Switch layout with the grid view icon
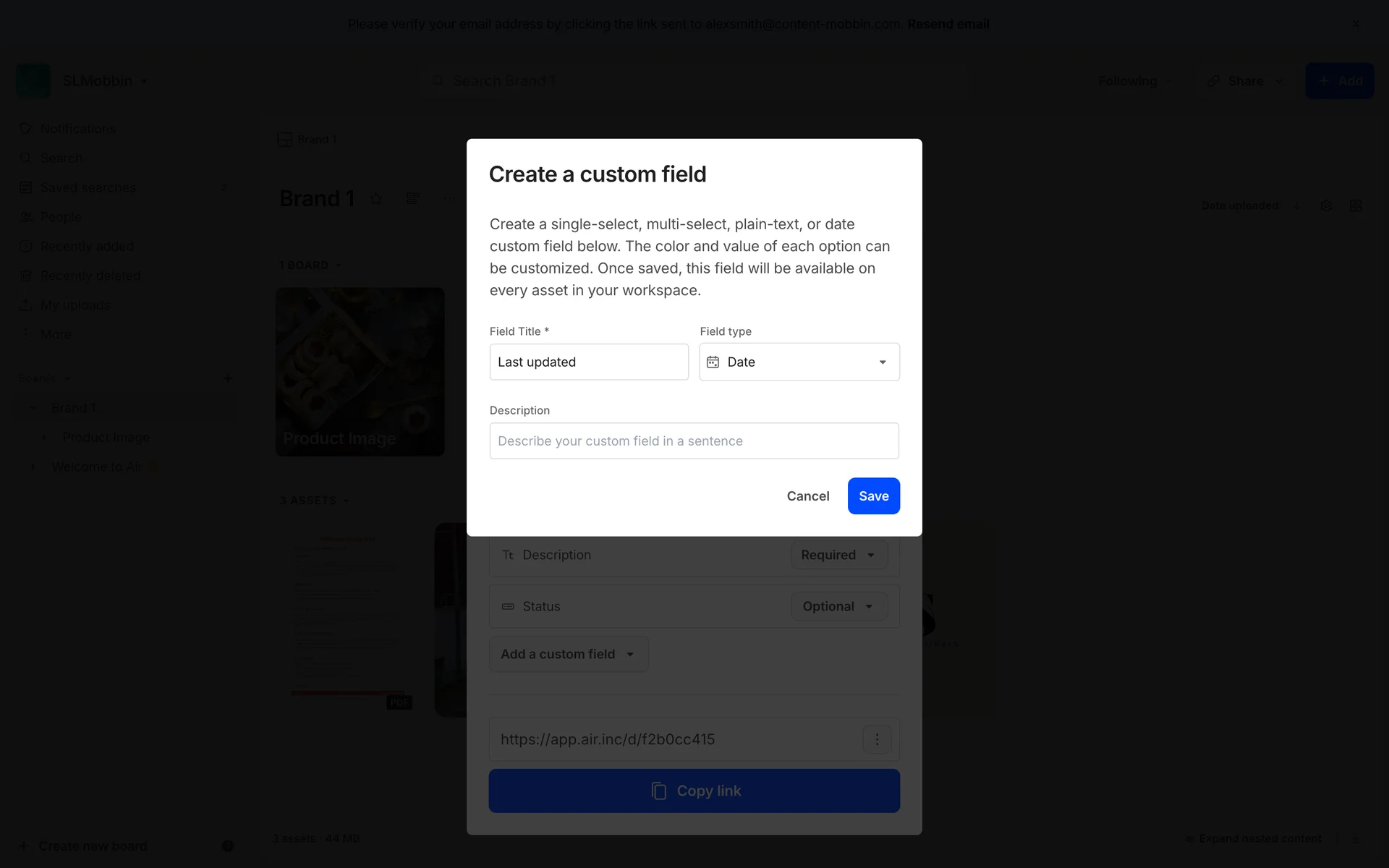The height and width of the screenshot is (868, 1389). pyautogui.click(x=1356, y=206)
